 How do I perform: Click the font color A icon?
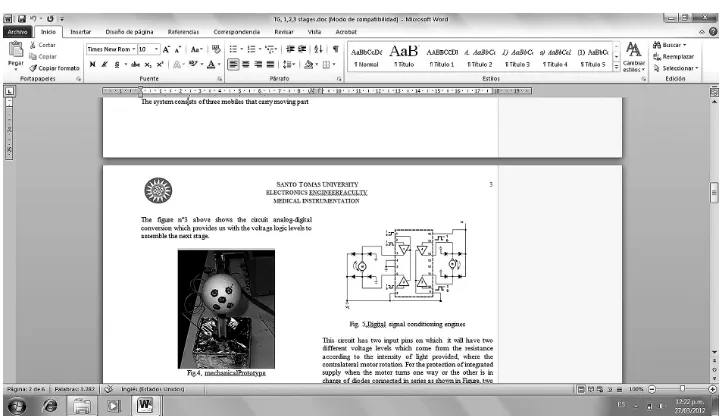coord(211,64)
